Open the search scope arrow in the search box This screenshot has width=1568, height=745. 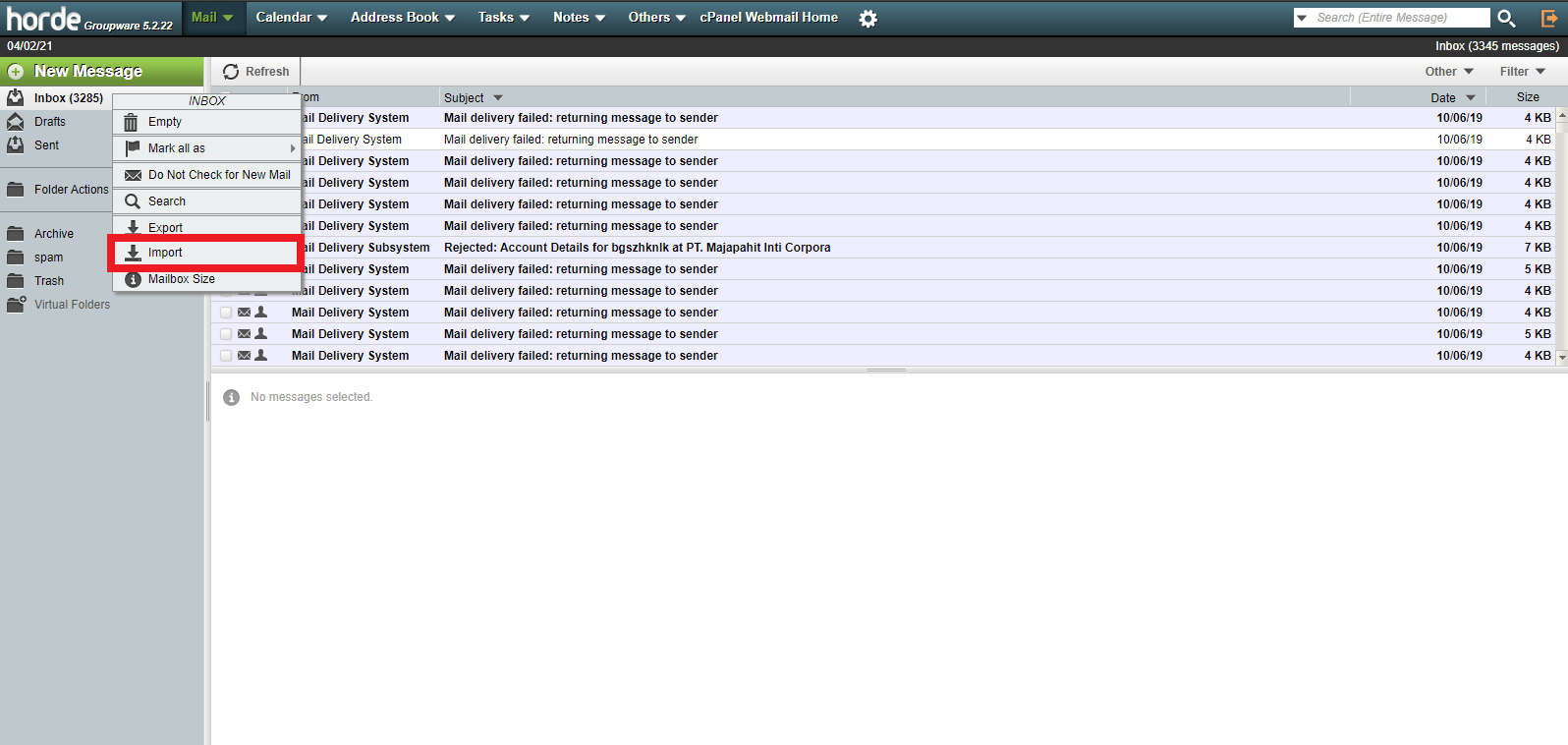point(1302,18)
